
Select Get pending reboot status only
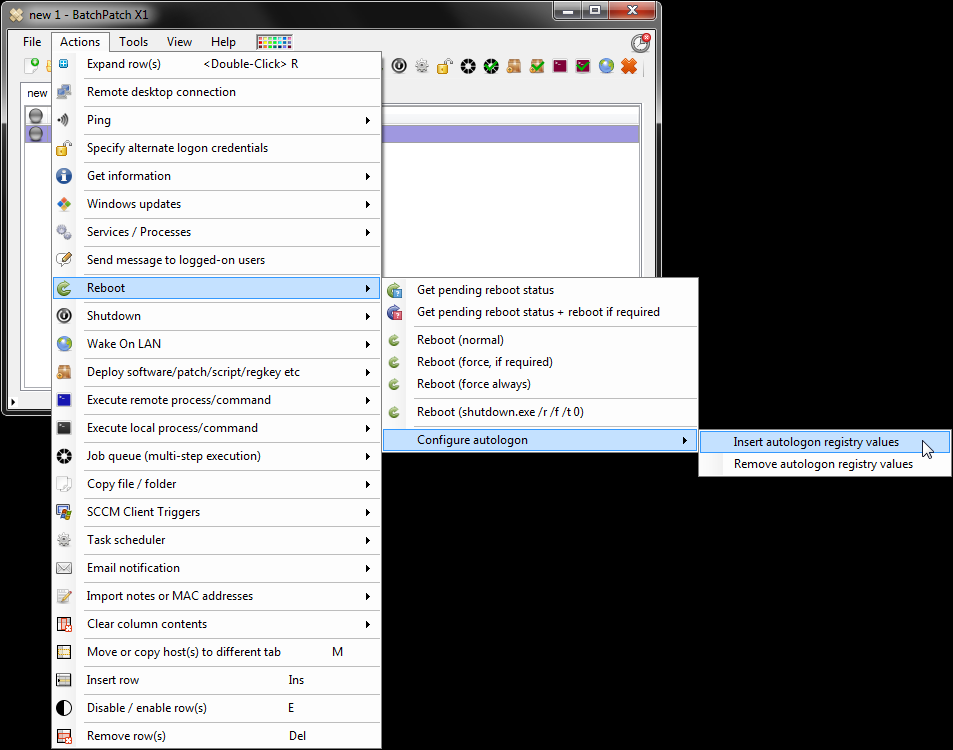coord(540,290)
